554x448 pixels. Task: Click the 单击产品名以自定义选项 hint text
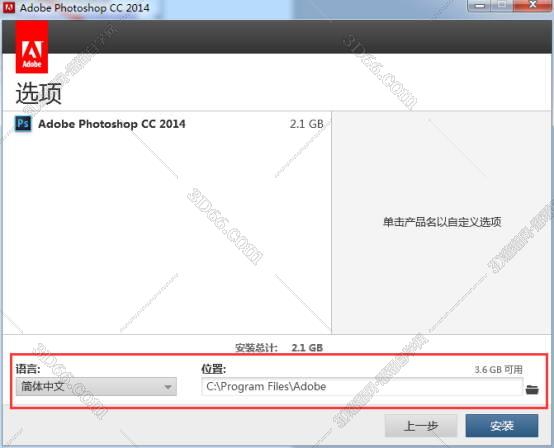442,222
